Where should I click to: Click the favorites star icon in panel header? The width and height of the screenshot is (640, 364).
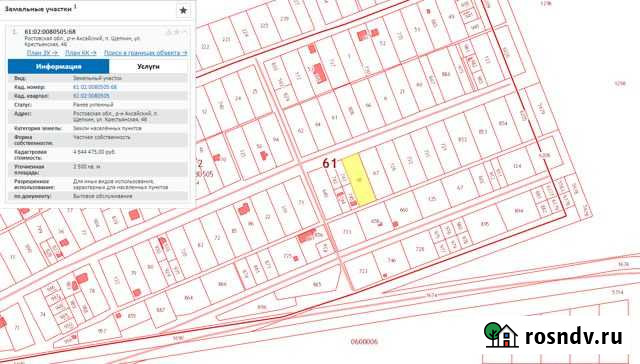click(183, 10)
